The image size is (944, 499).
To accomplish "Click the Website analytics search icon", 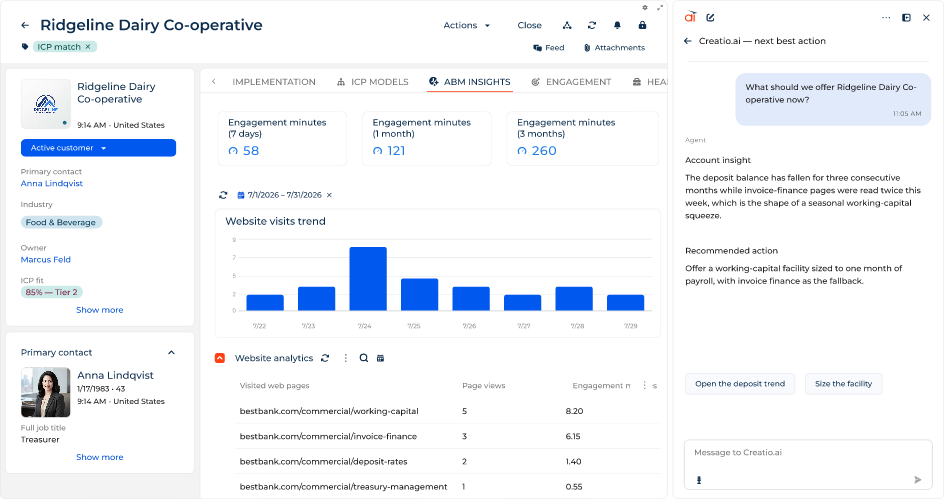I will point(364,358).
